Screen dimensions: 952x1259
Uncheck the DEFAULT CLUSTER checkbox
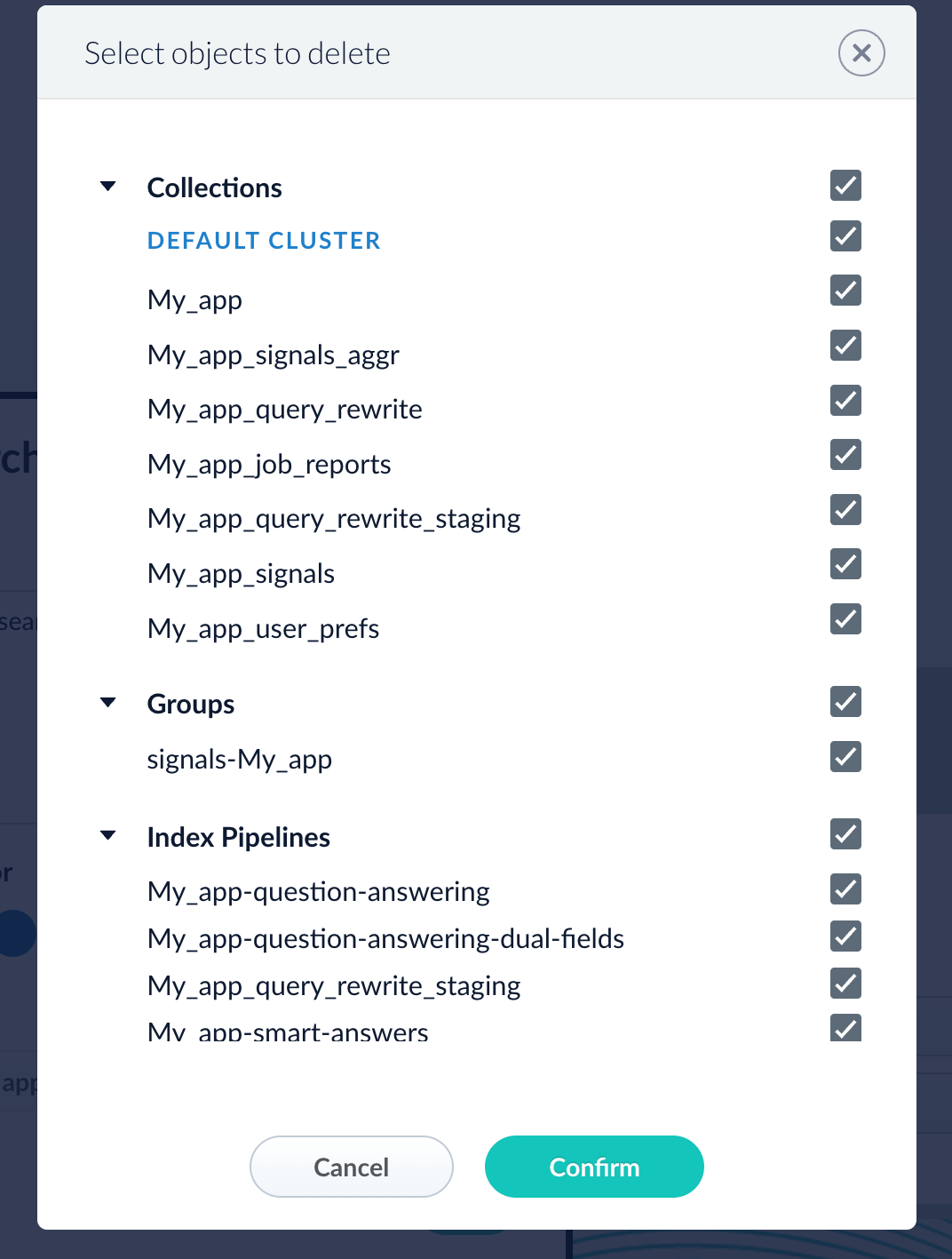[x=845, y=236]
